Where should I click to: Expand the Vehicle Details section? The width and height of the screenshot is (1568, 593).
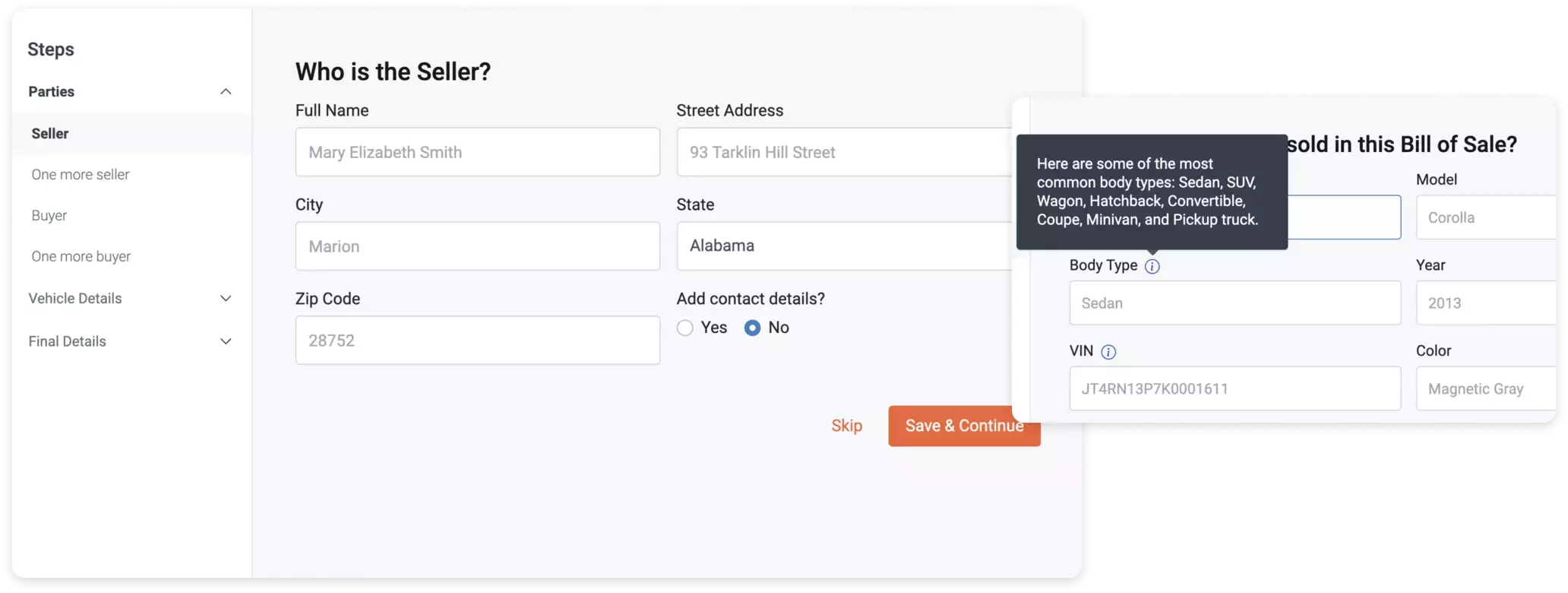(226, 299)
